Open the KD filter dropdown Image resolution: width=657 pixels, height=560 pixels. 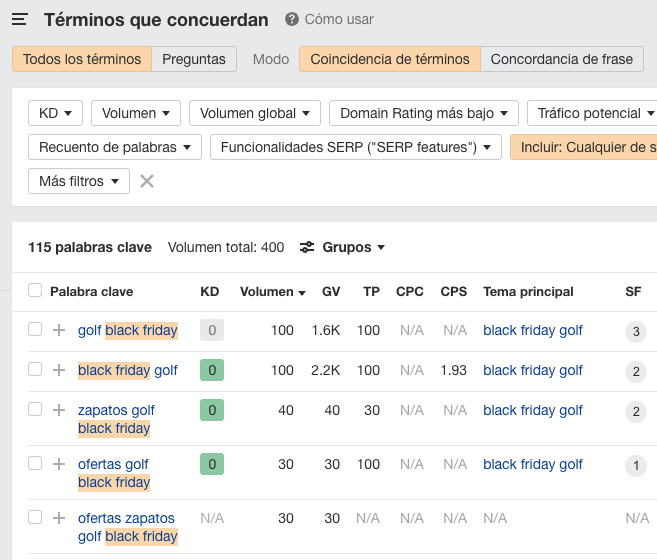coord(55,113)
